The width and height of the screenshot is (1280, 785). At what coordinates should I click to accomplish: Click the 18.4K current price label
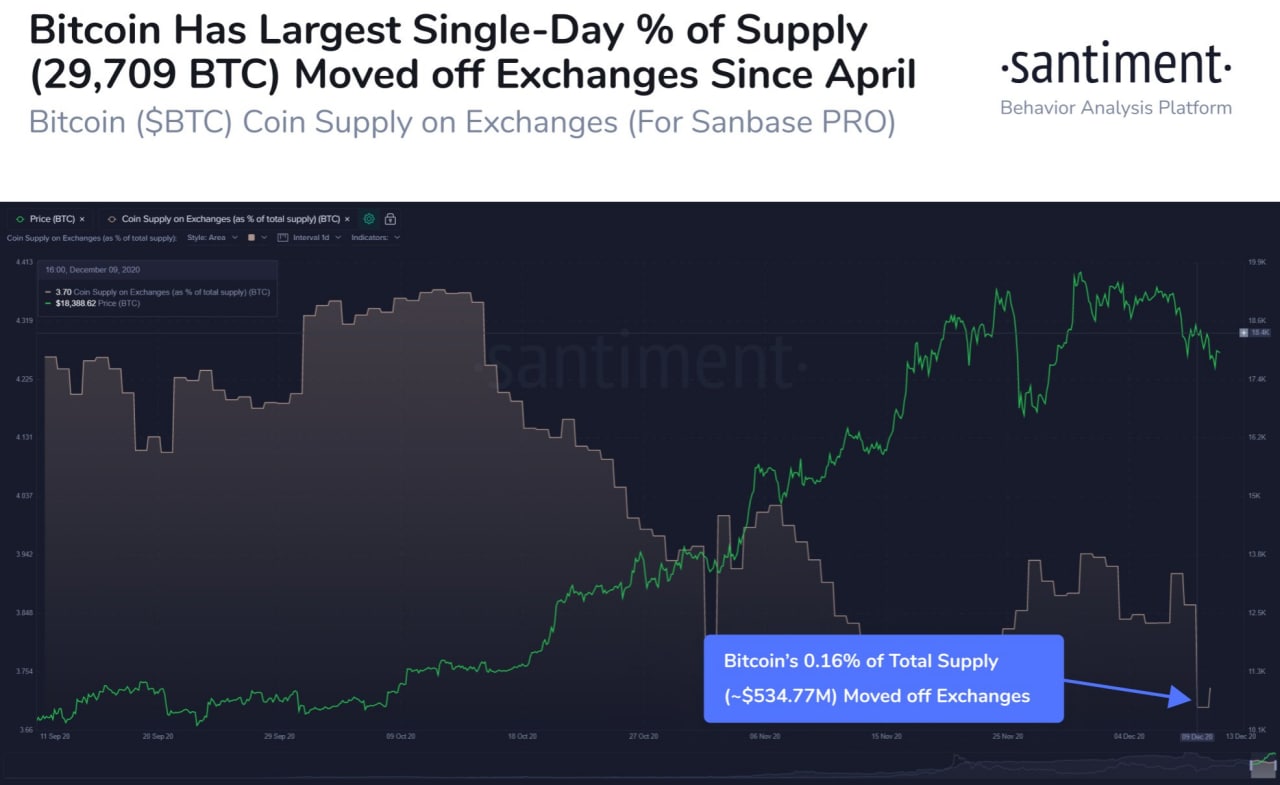pos(1259,332)
